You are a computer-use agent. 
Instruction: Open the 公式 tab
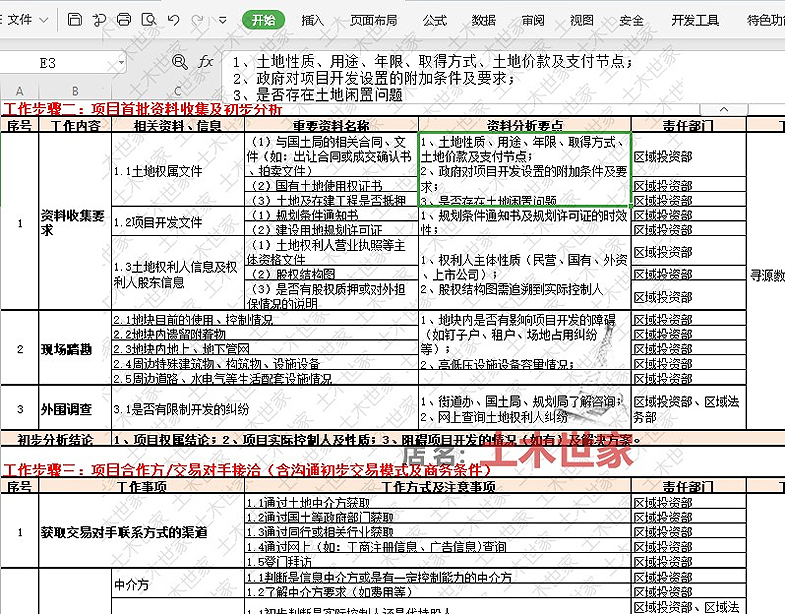click(435, 20)
